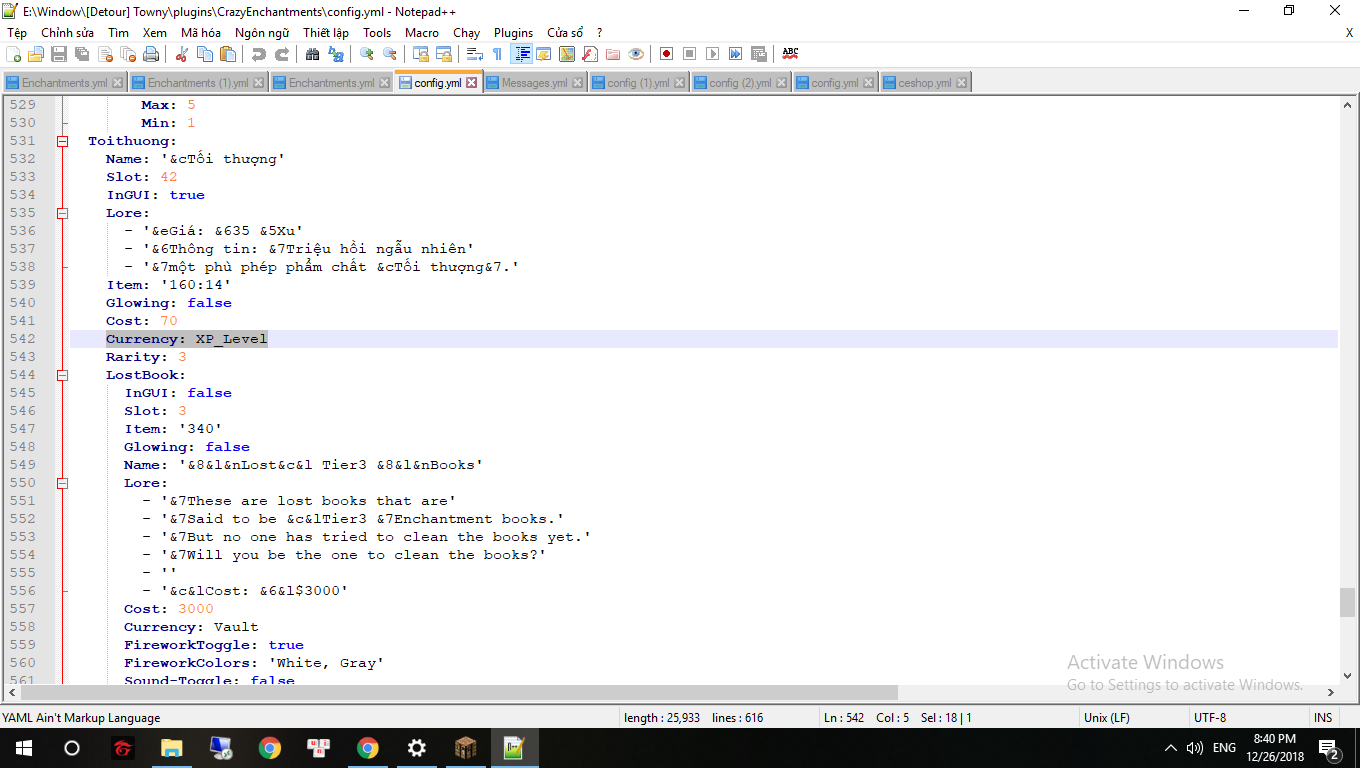Toggle synchronized vertical scrolling
The height and width of the screenshot is (768, 1360).
coord(421,54)
